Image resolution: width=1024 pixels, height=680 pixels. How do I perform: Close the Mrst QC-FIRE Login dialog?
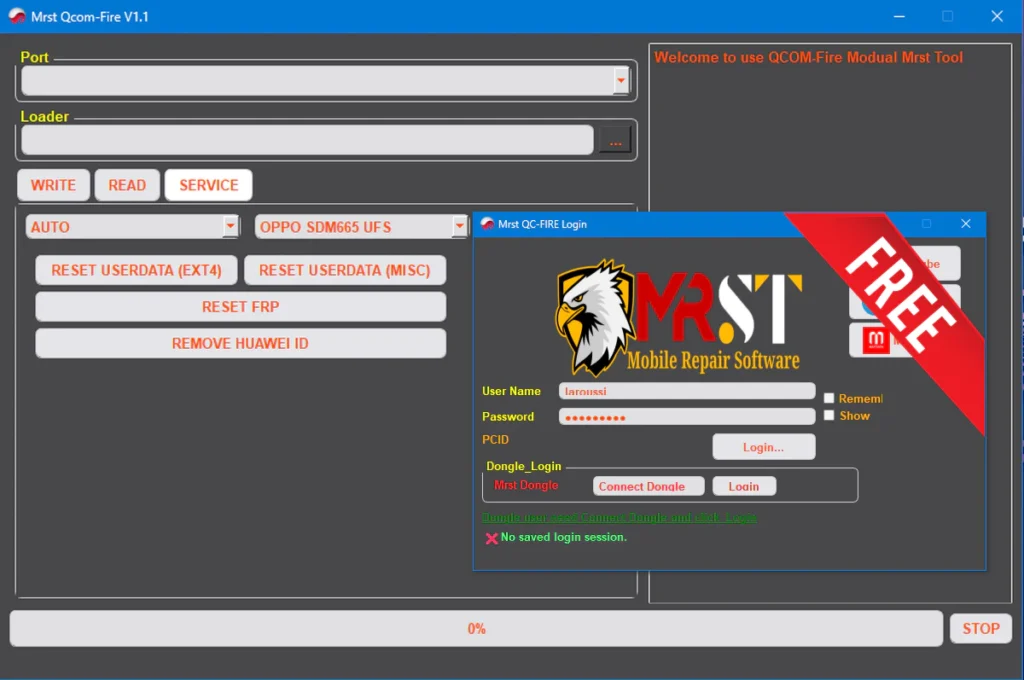tap(965, 224)
